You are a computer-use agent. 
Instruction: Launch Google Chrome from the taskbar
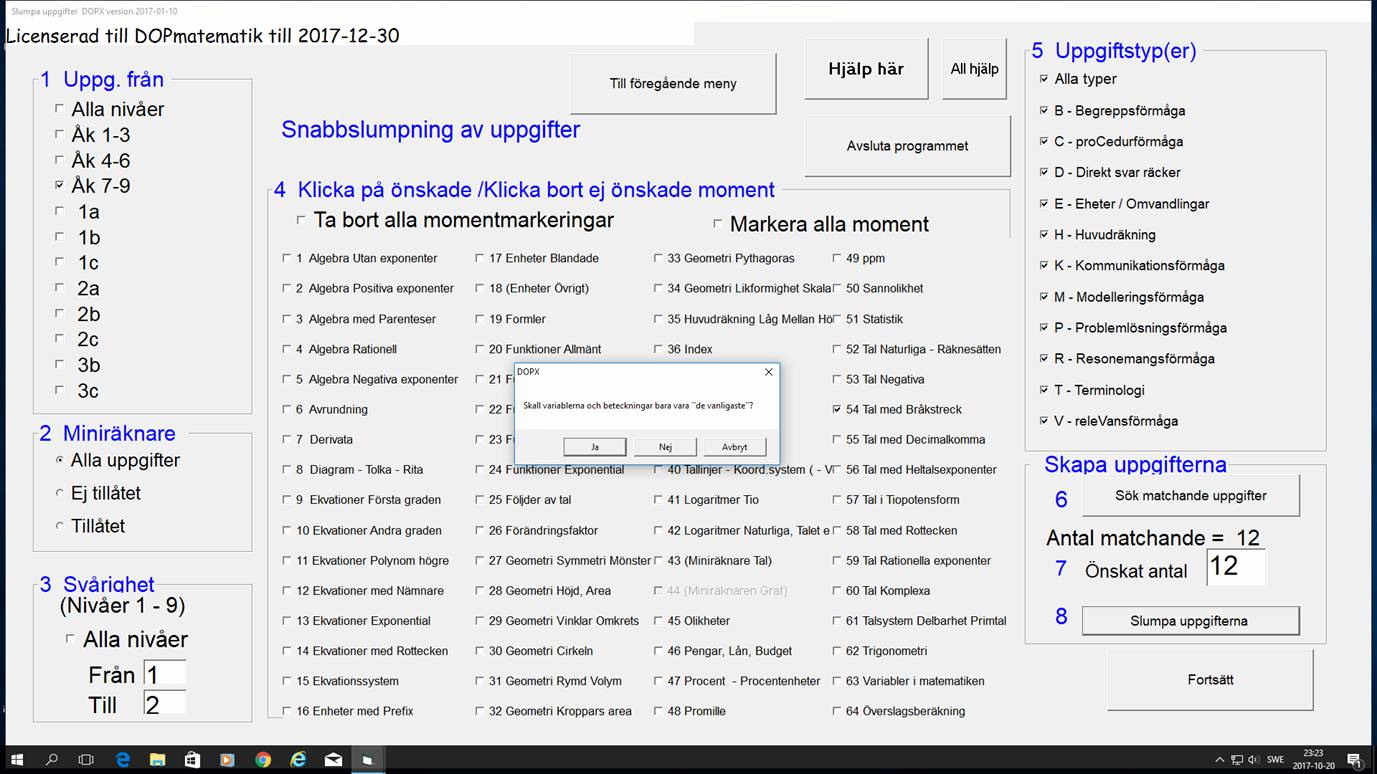(x=262, y=760)
